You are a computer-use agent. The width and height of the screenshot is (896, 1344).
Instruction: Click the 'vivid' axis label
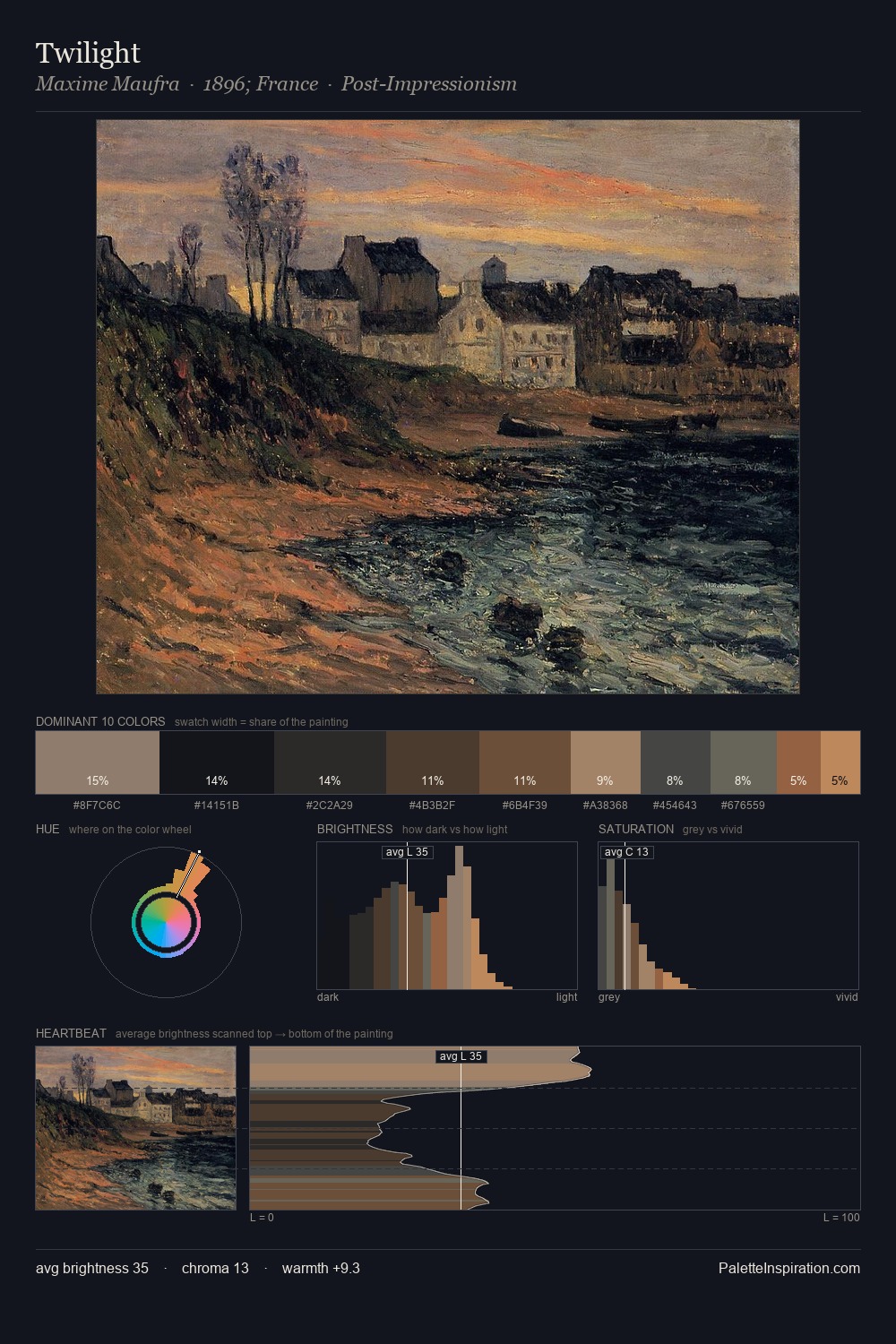(847, 997)
